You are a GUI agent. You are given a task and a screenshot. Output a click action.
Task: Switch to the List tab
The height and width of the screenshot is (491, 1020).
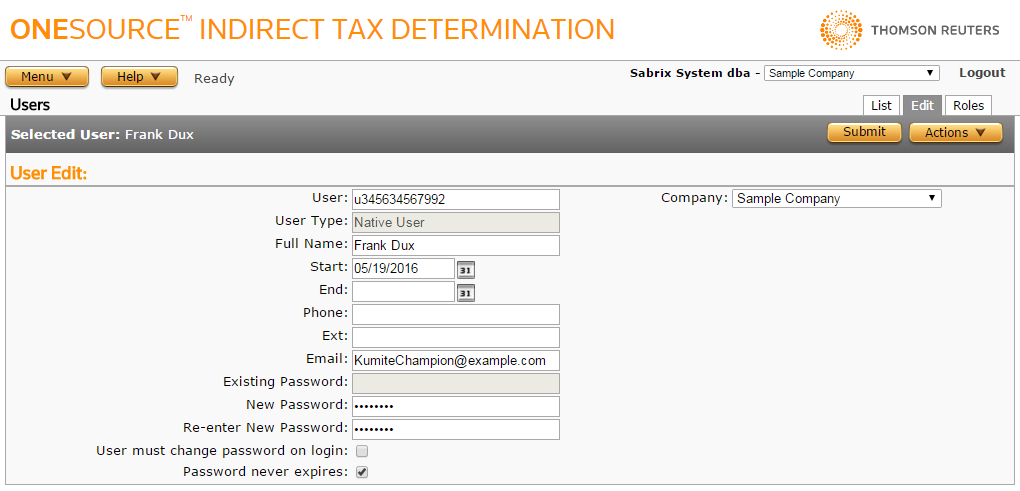coord(881,106)
